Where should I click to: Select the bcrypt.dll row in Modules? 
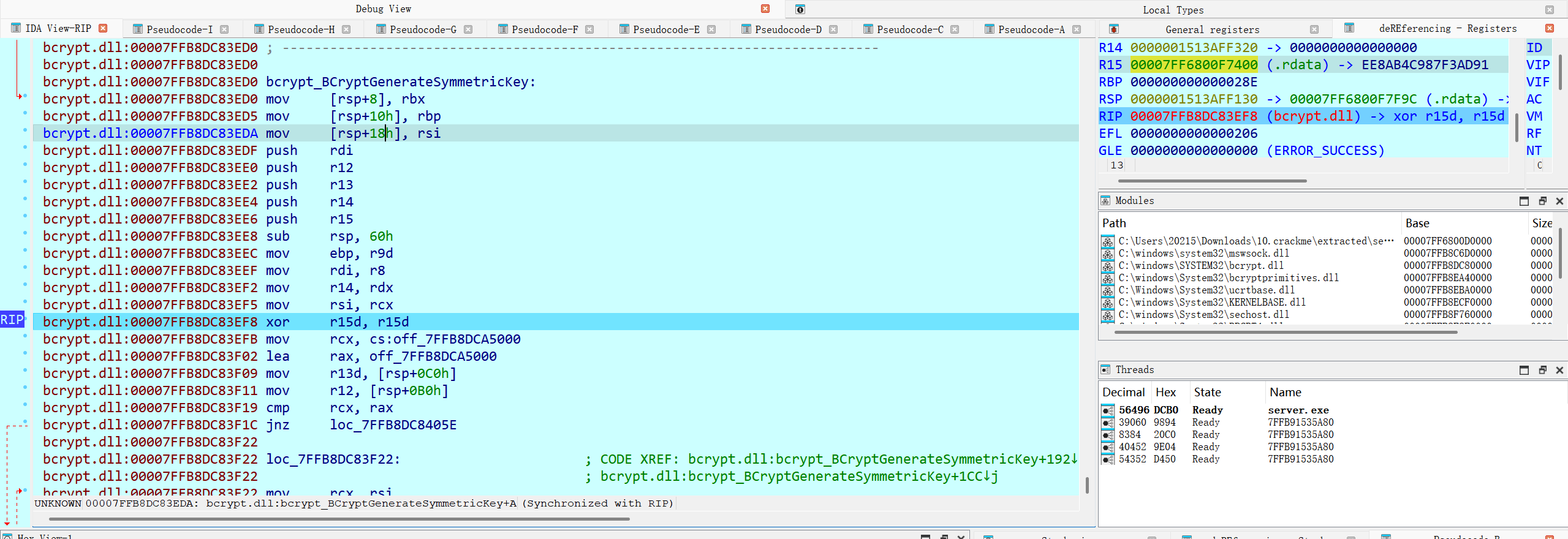point(1327,266)
